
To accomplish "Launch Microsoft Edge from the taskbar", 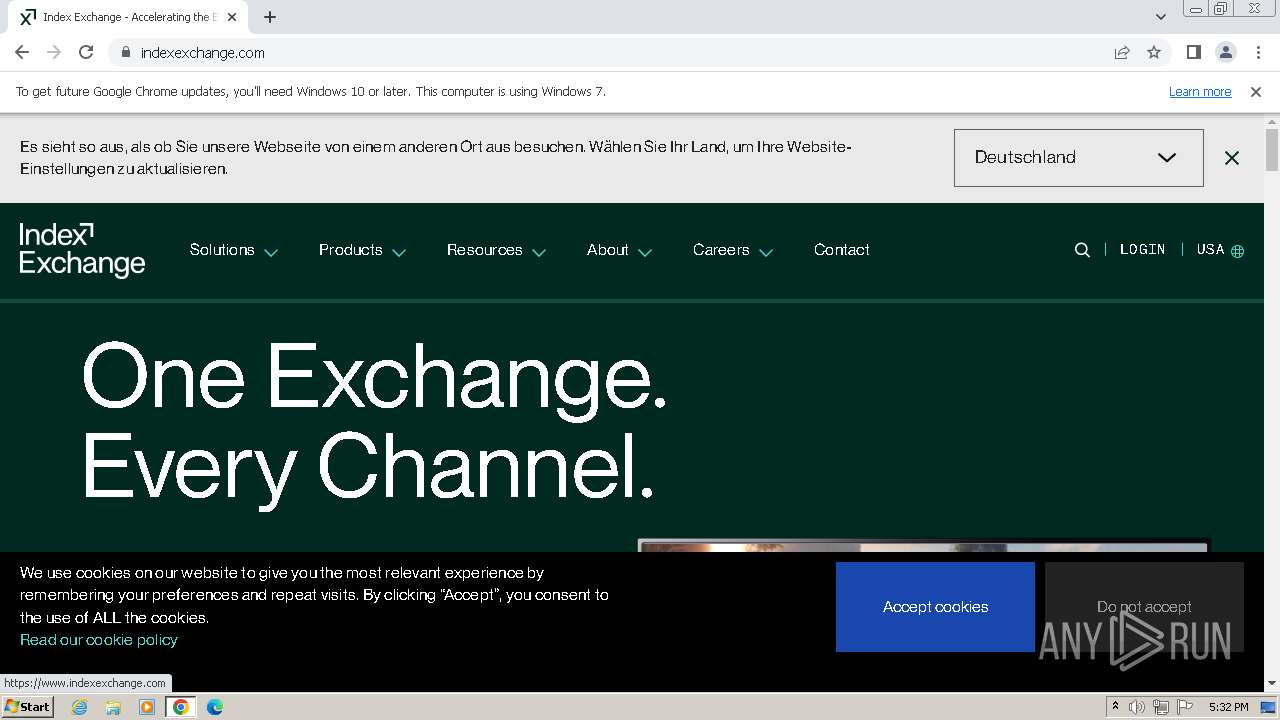I will [215, 707].
